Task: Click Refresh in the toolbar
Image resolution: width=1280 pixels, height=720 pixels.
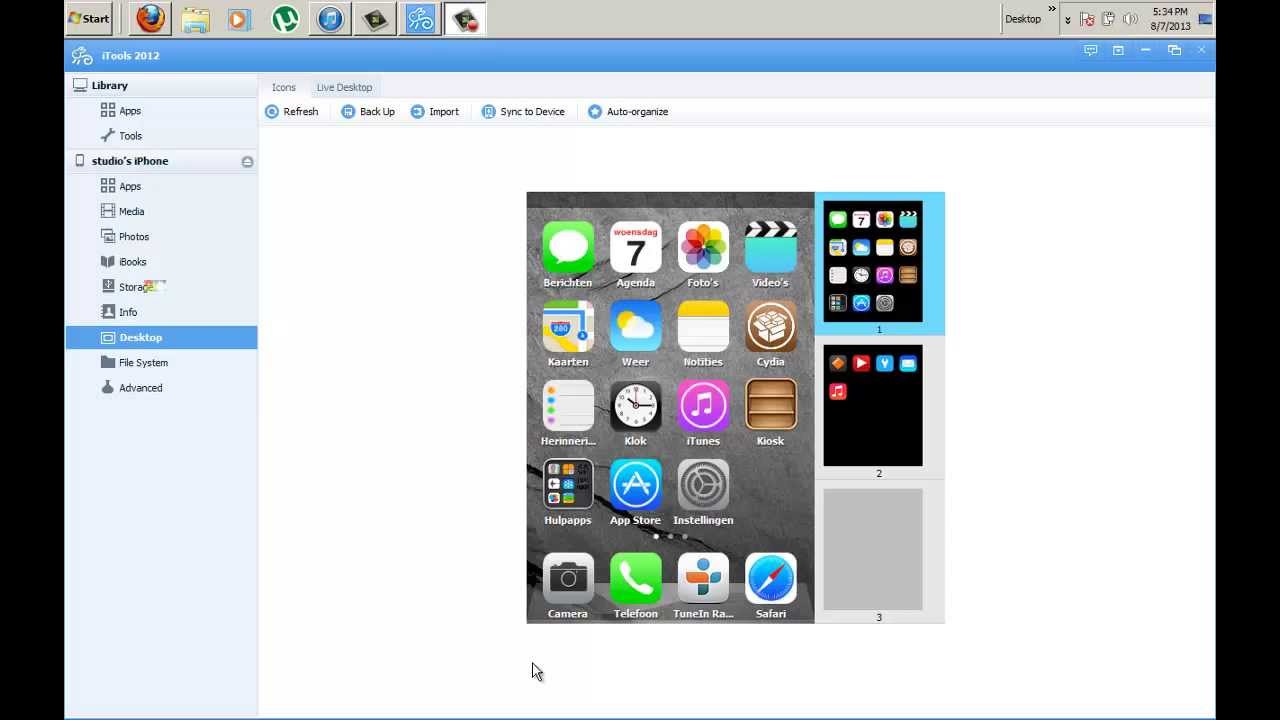Action: pyautogui.click(x=291, y=112)
